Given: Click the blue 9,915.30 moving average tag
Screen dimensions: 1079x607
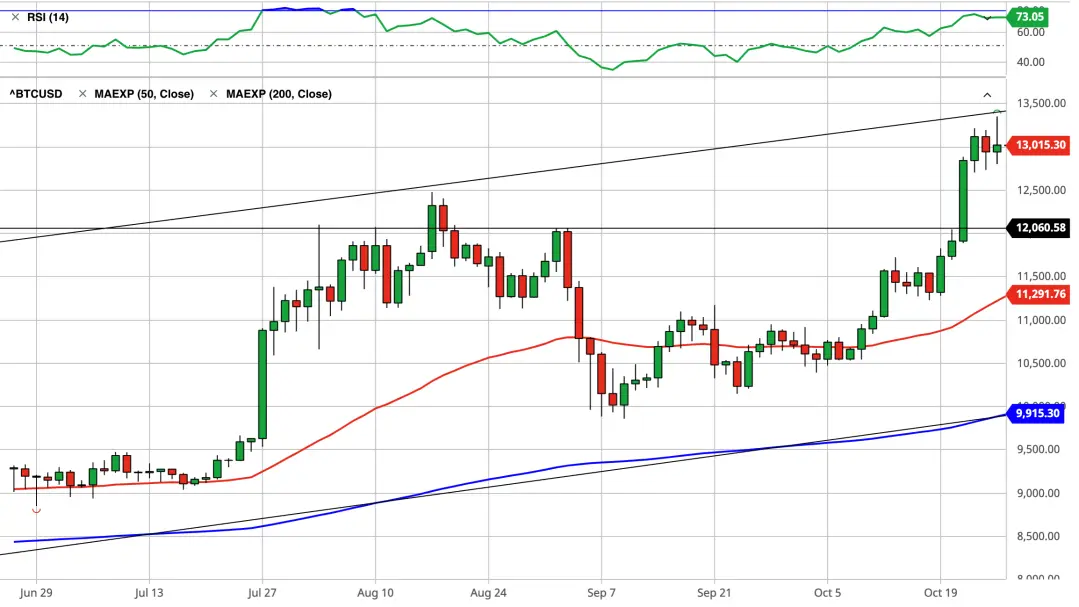Looking at the screenshot, I should pyautogui.click(x=1036, y=414).
